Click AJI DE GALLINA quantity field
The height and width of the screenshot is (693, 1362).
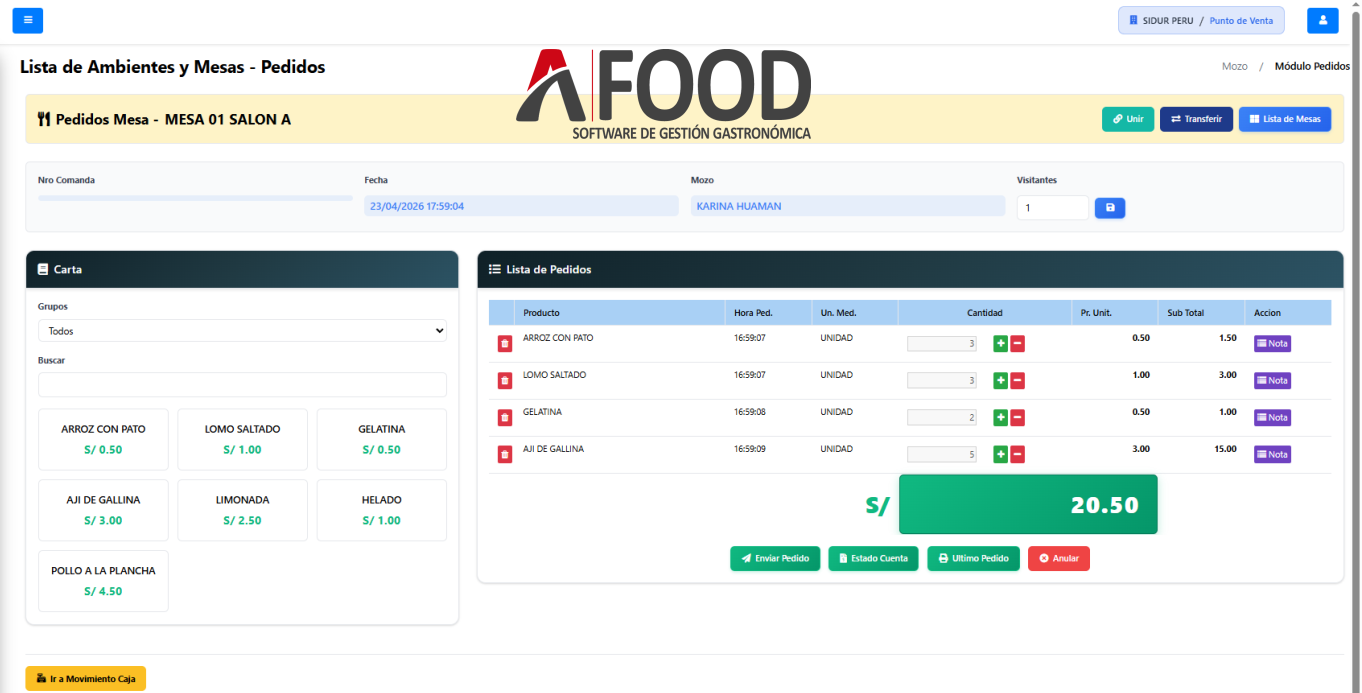pos(942,455)
